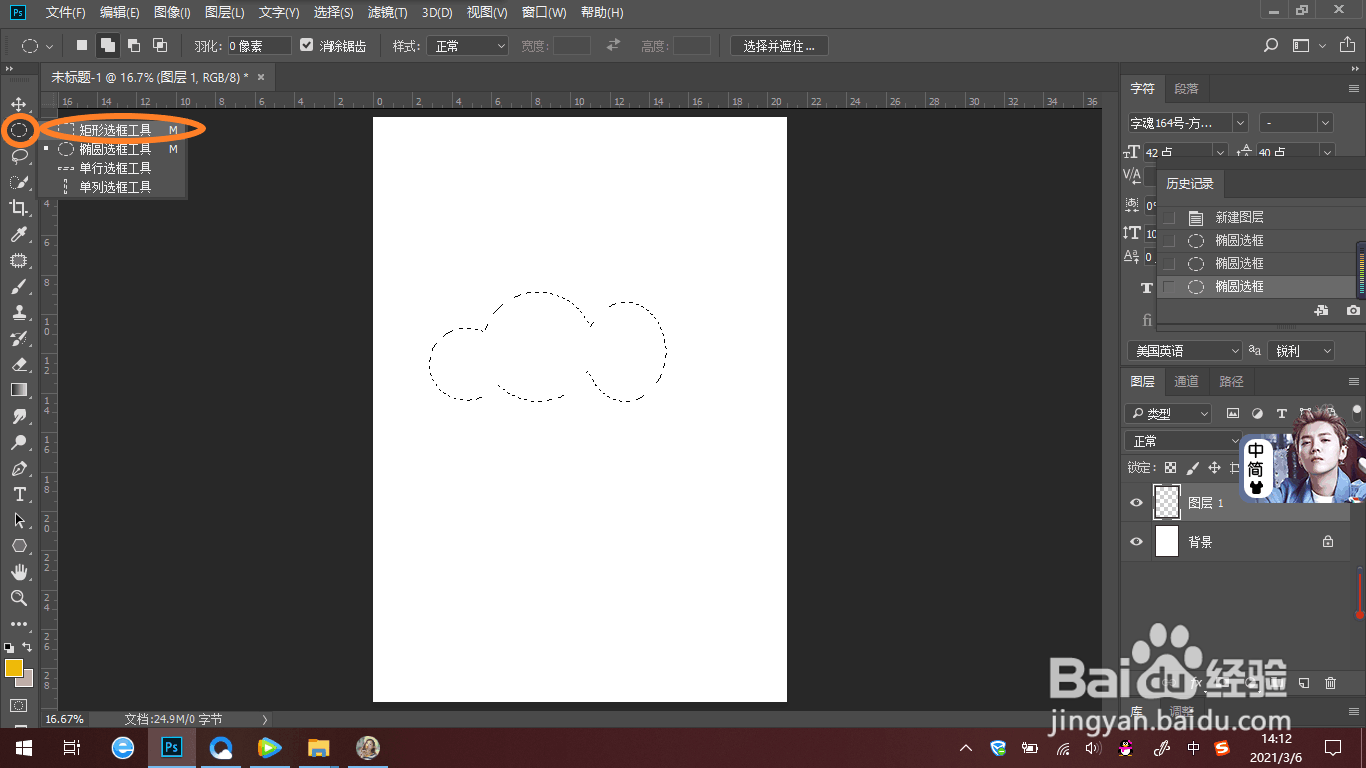Viewport: 1366px width, 768px height.
Task: Select the Polygon shape tool
Action: pyautogui.click(x=18, y=546)
